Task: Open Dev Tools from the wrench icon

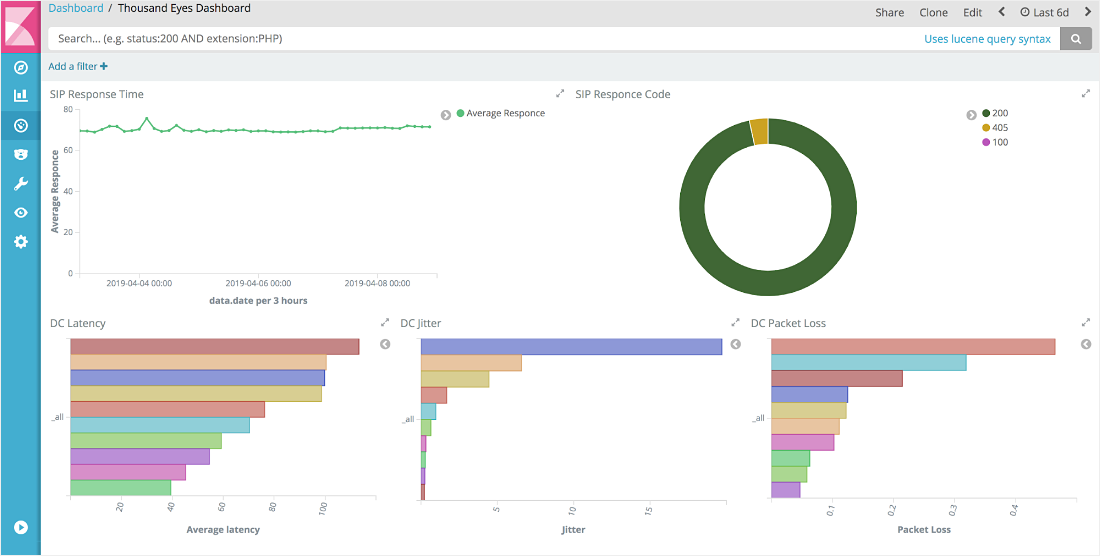Action: coord(20,184)
